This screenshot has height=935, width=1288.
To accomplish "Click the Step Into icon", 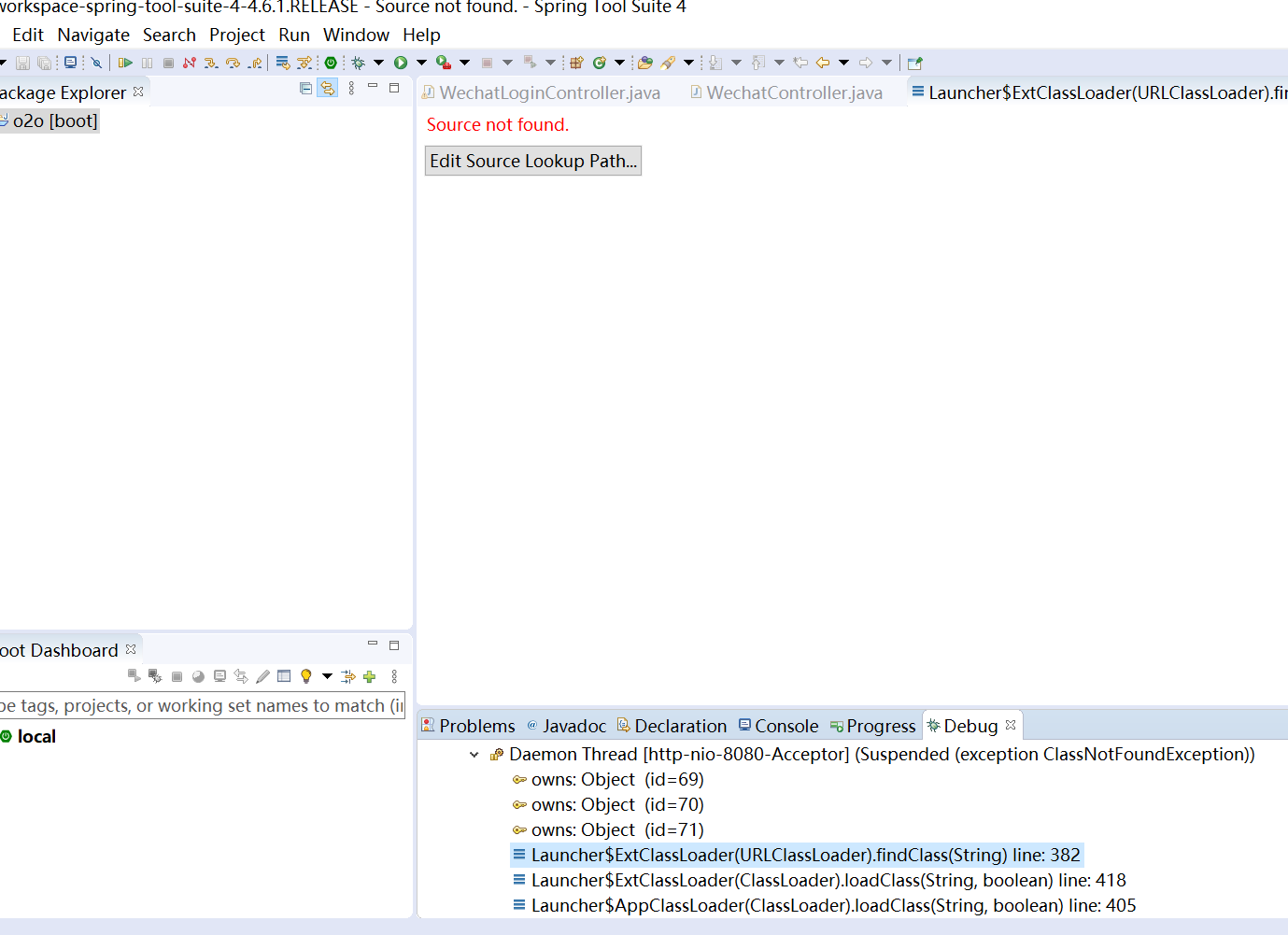I will [211, 63].
